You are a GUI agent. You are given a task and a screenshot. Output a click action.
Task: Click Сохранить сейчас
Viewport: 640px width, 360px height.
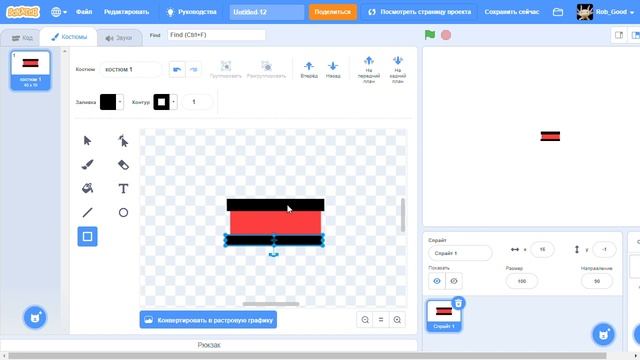point(512,12)
